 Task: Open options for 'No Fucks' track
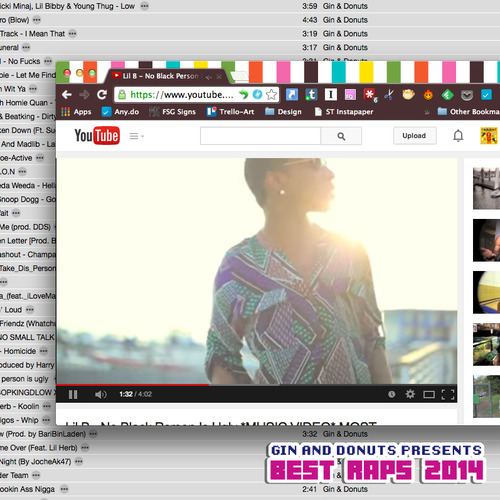[x=48, y=61]
